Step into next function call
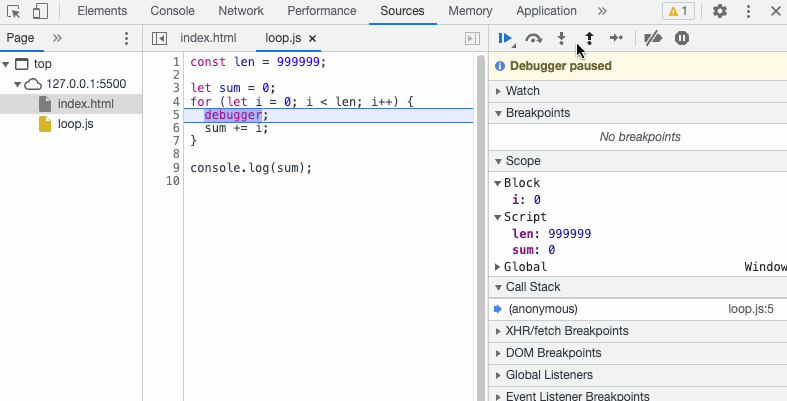 pyautogui.click(x=562, y=38)
